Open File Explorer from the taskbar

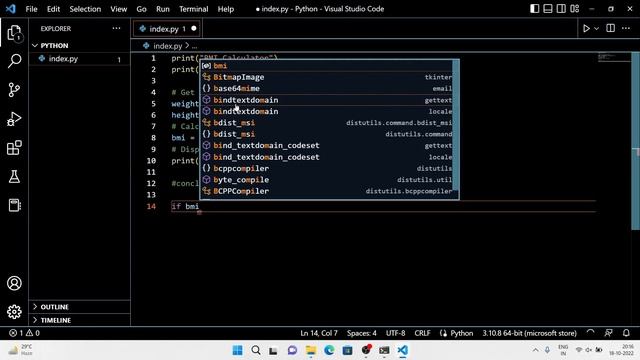click(311, 350)
